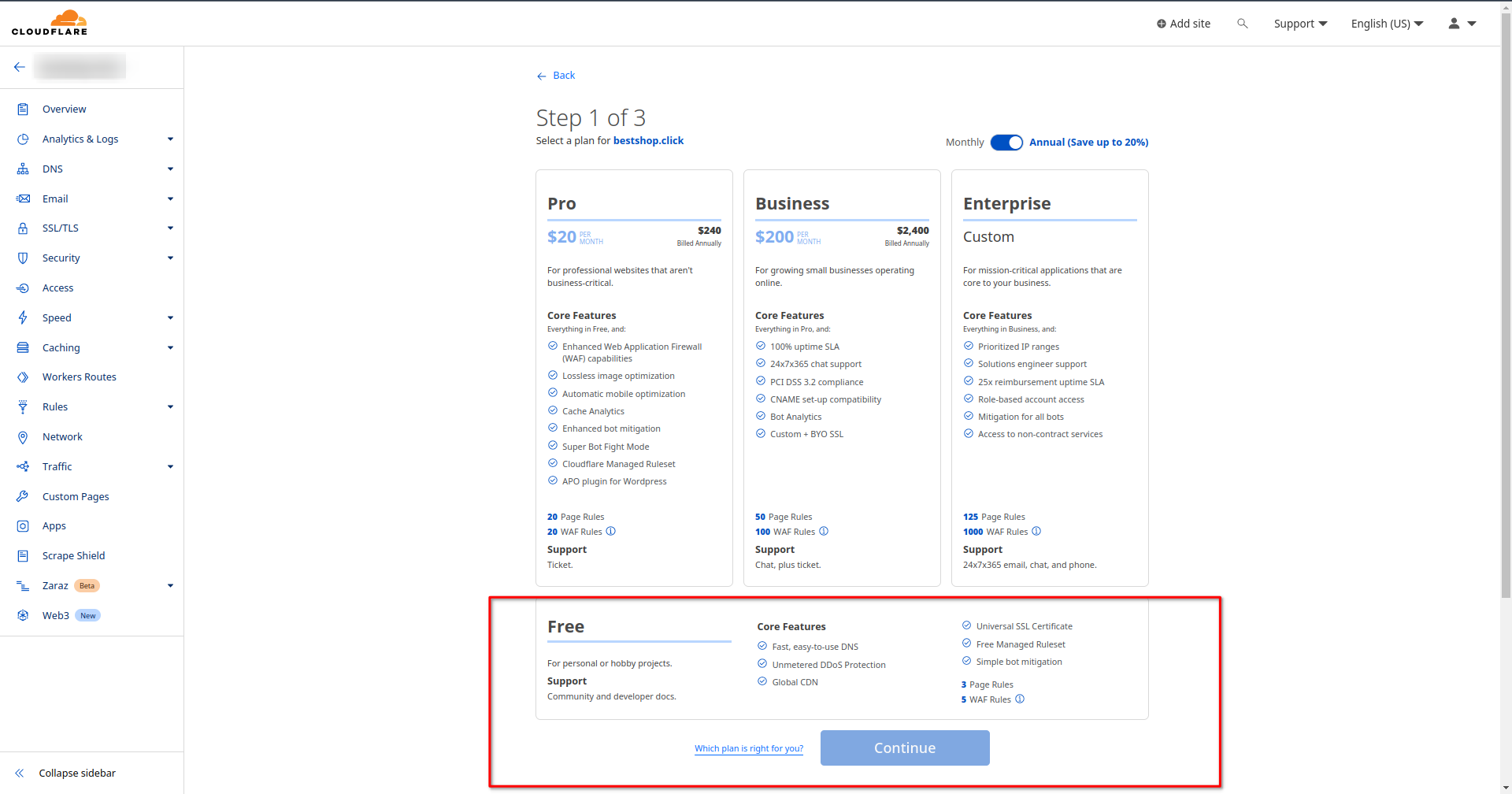
Task: Click the Traffic routing icon
Action: coord(23,467)
